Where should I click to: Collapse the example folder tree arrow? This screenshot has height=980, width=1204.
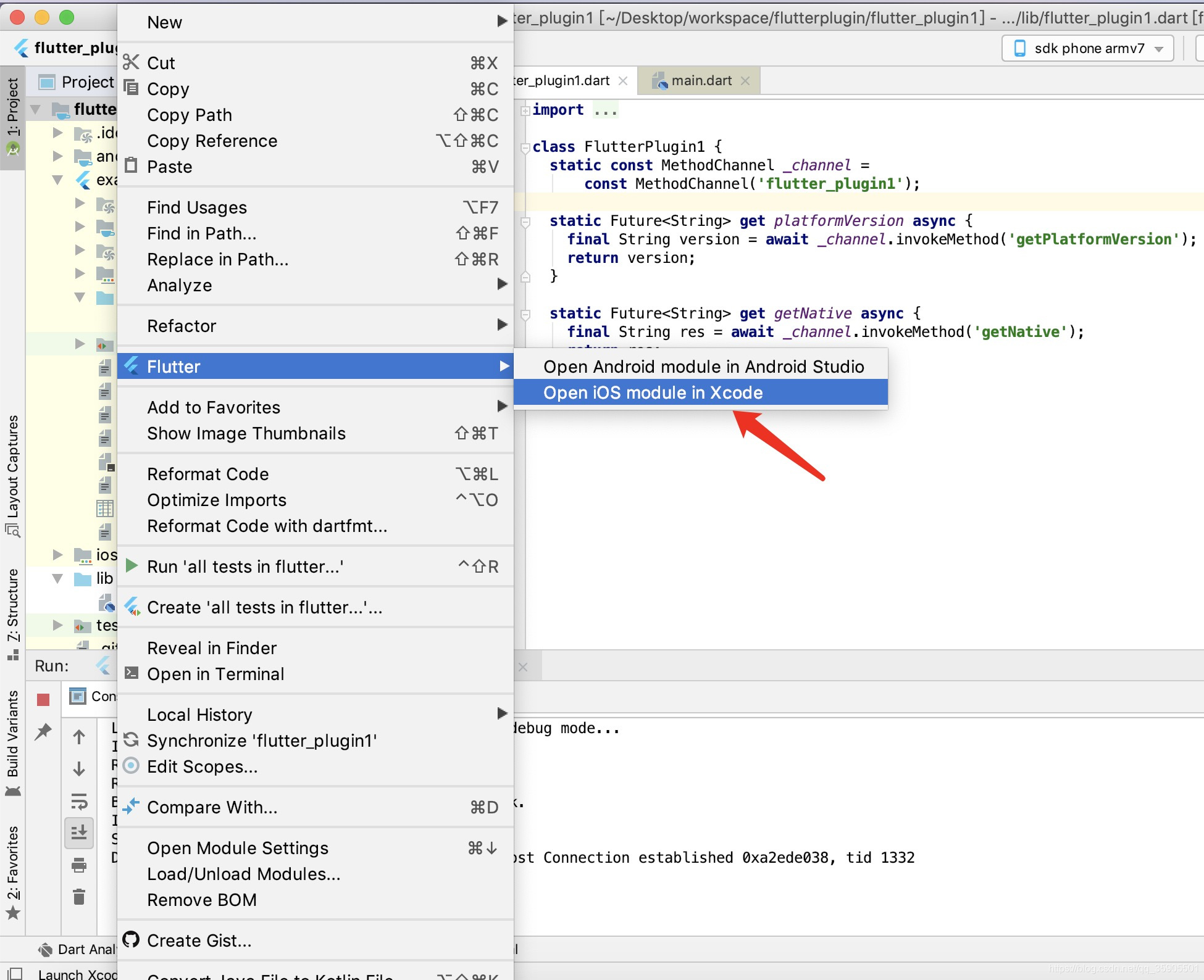(57, 180)
